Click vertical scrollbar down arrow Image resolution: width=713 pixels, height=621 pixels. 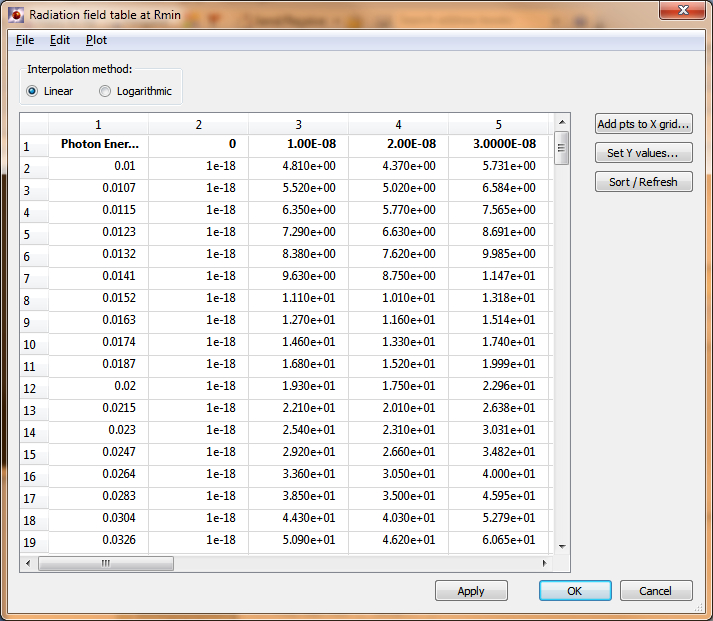[561, 546]
